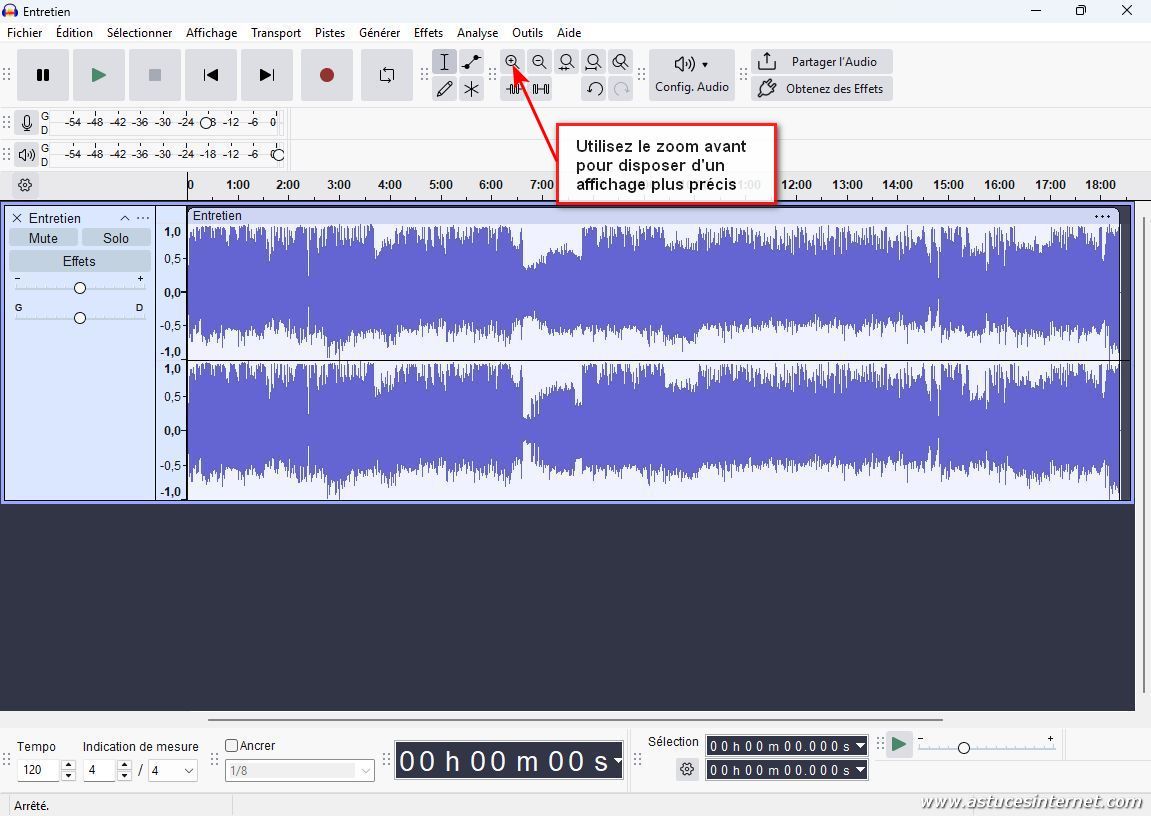Open the Config. Audio dropdown
The width and height of the screenshot is (1151, 816).
coord(691,75)
